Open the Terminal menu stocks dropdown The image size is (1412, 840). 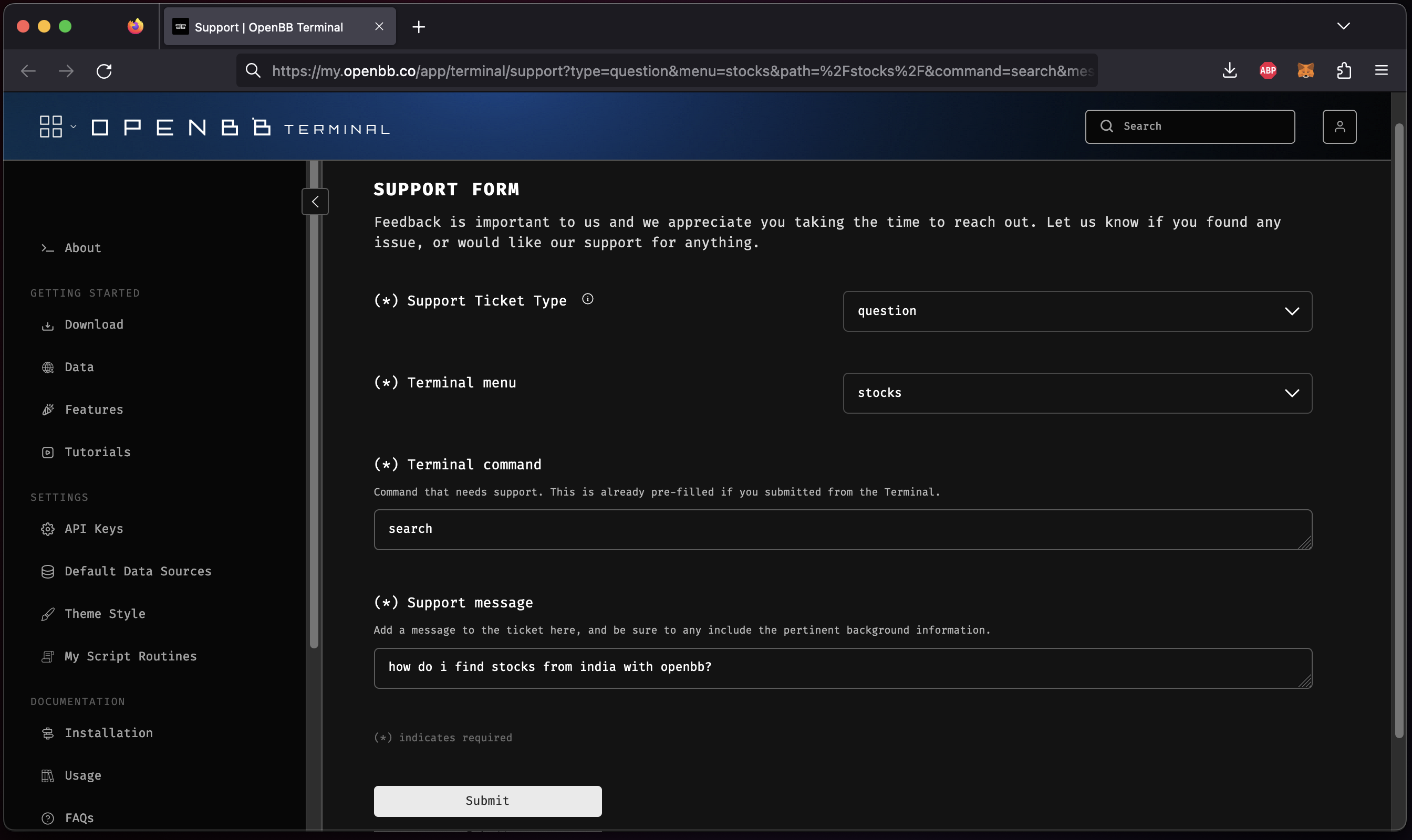pyautogui.click(x=1077, y=393)
